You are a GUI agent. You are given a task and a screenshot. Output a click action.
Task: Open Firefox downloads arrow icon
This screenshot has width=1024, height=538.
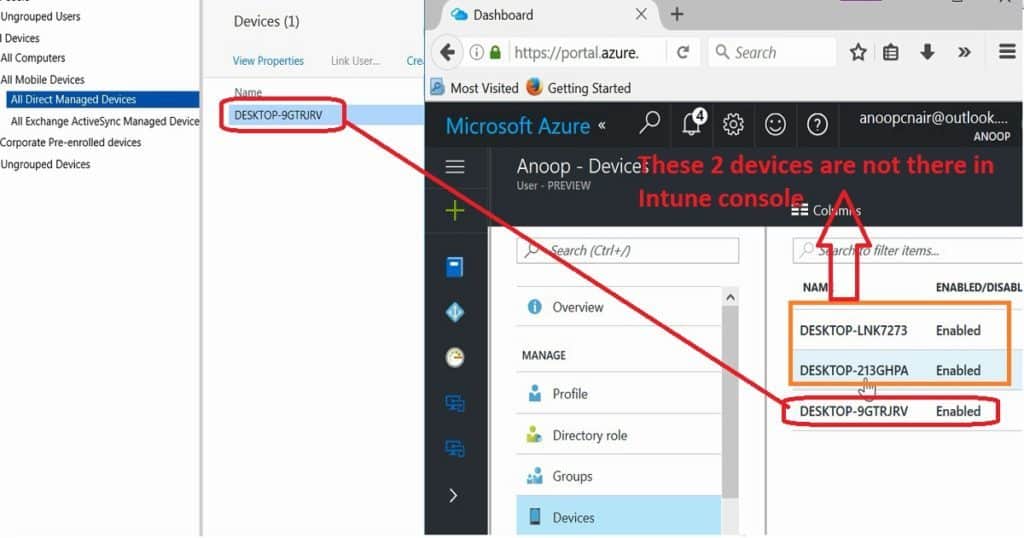927,52
